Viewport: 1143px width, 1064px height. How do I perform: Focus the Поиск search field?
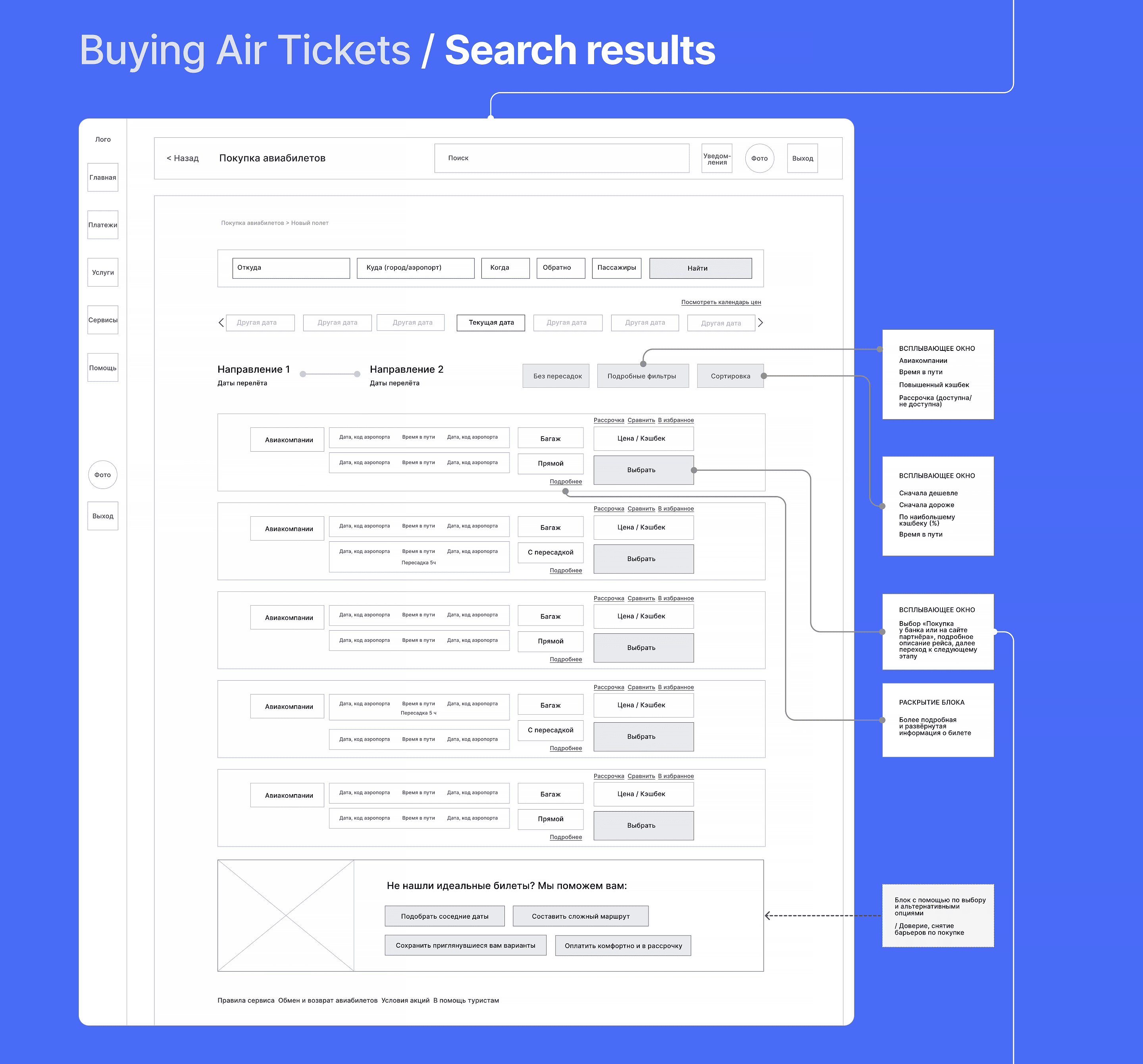(562, 158)
